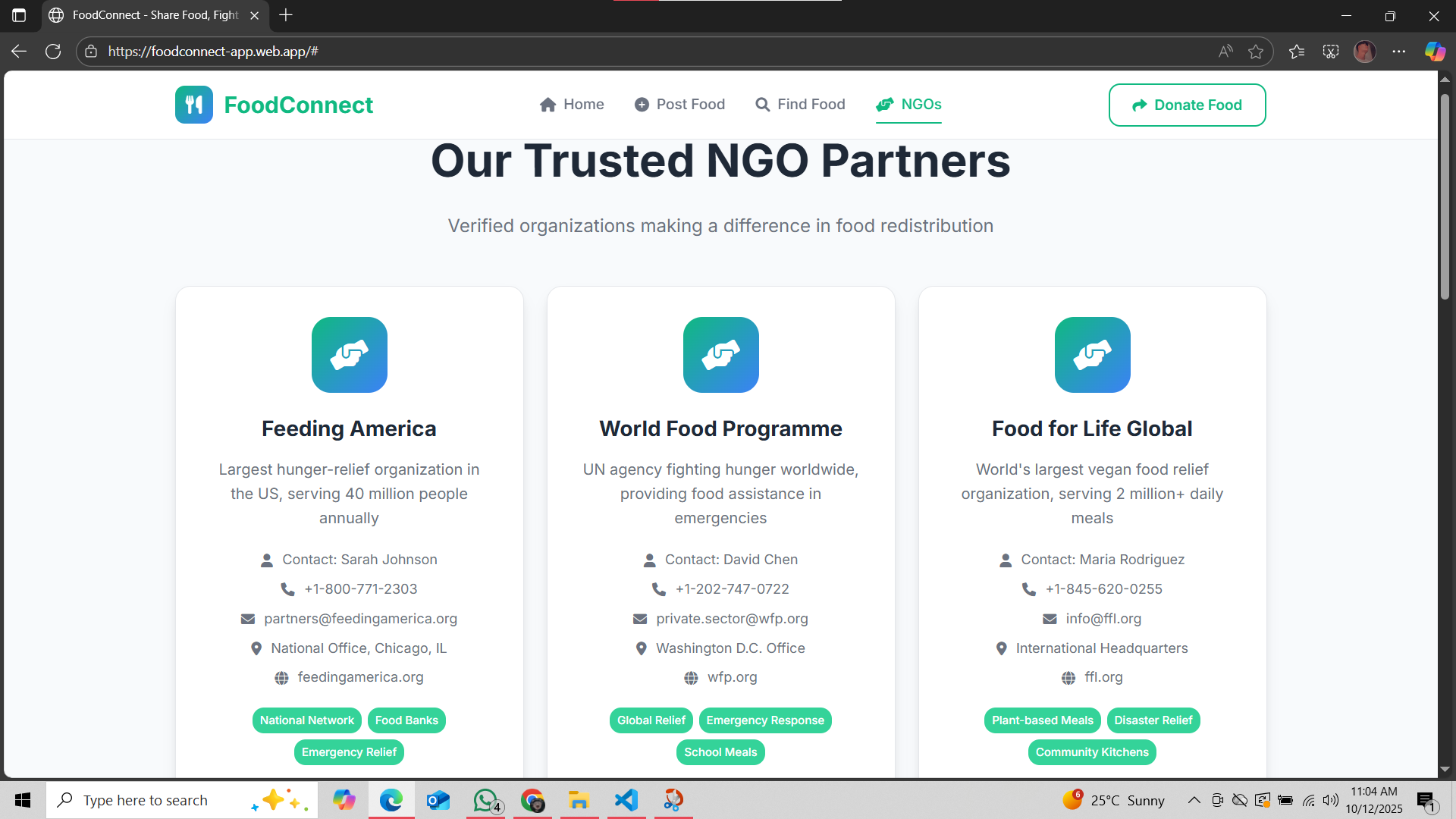Email private.sector@wfp.org link
The width and height of the screenshot is (1456, 819).
[x=732, y=619]
